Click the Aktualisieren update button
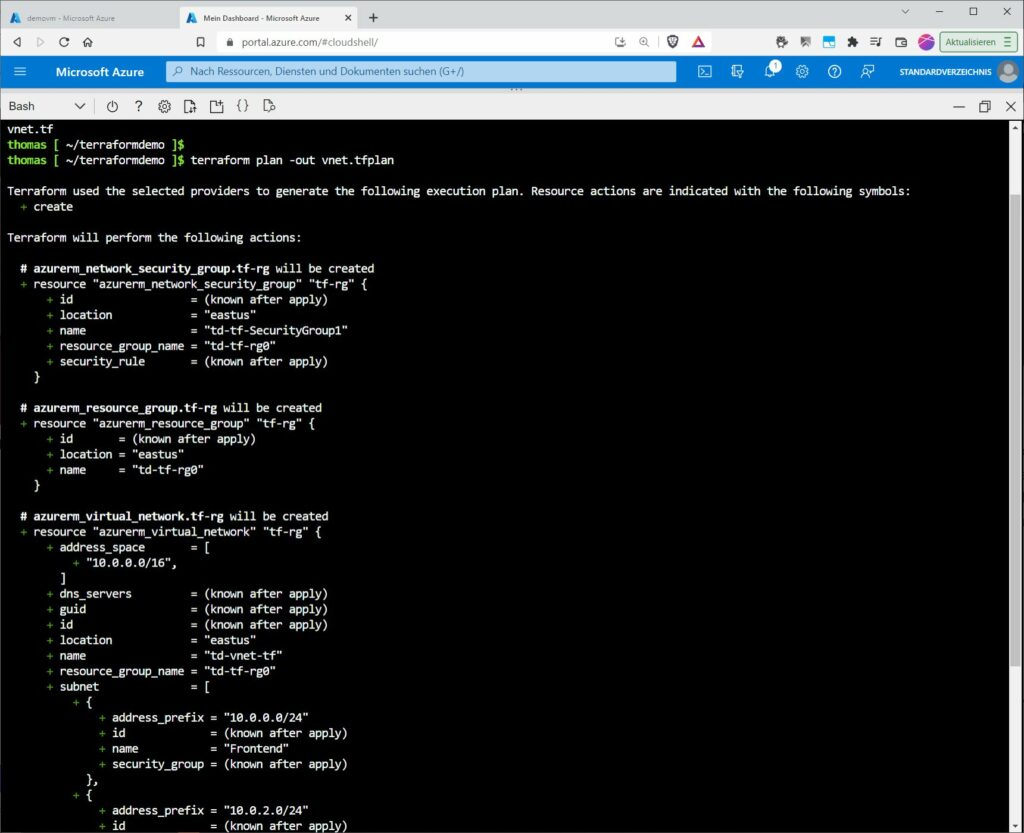 tap(978, 42)
